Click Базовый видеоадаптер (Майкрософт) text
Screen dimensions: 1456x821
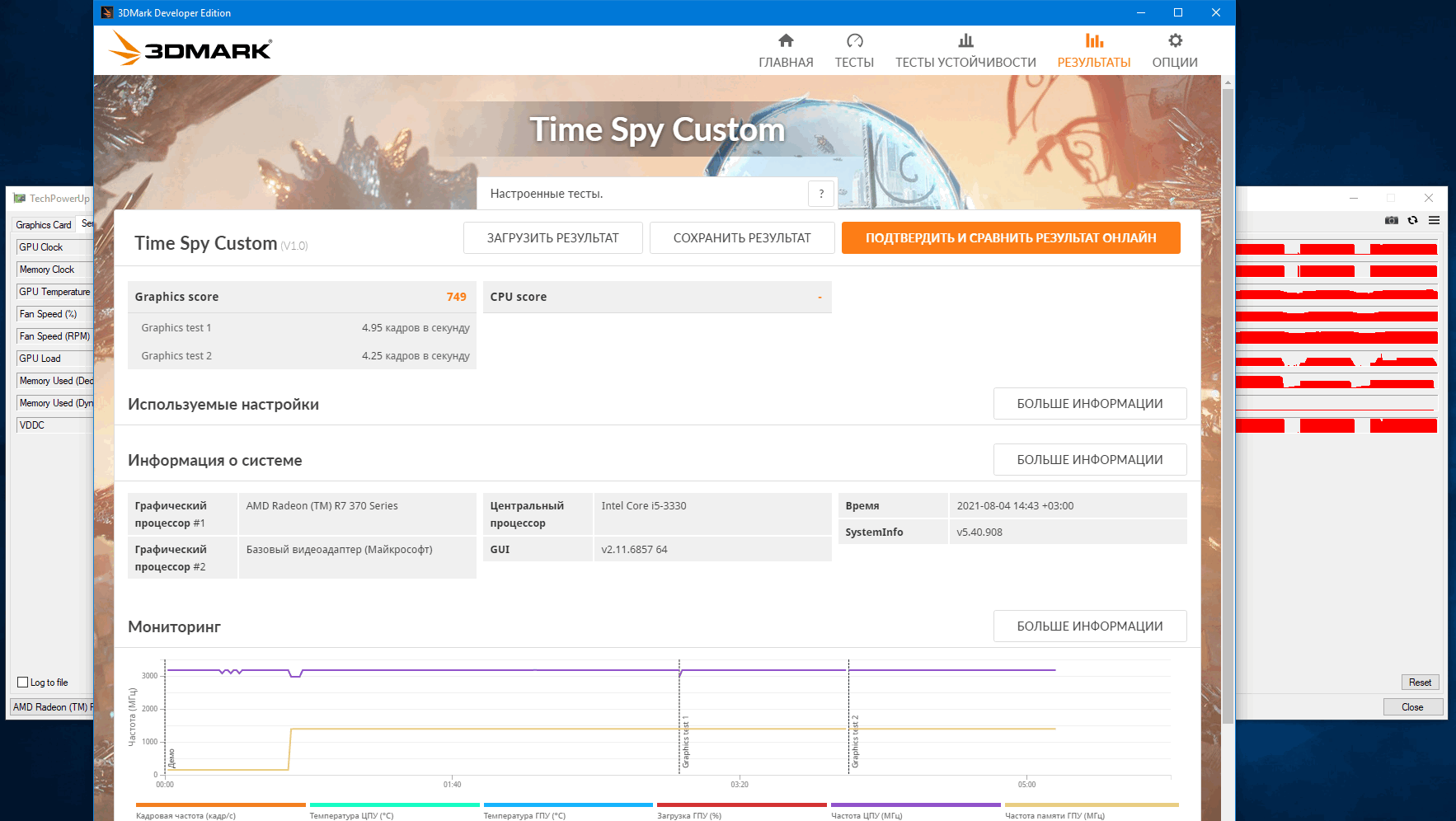[339, 550]
